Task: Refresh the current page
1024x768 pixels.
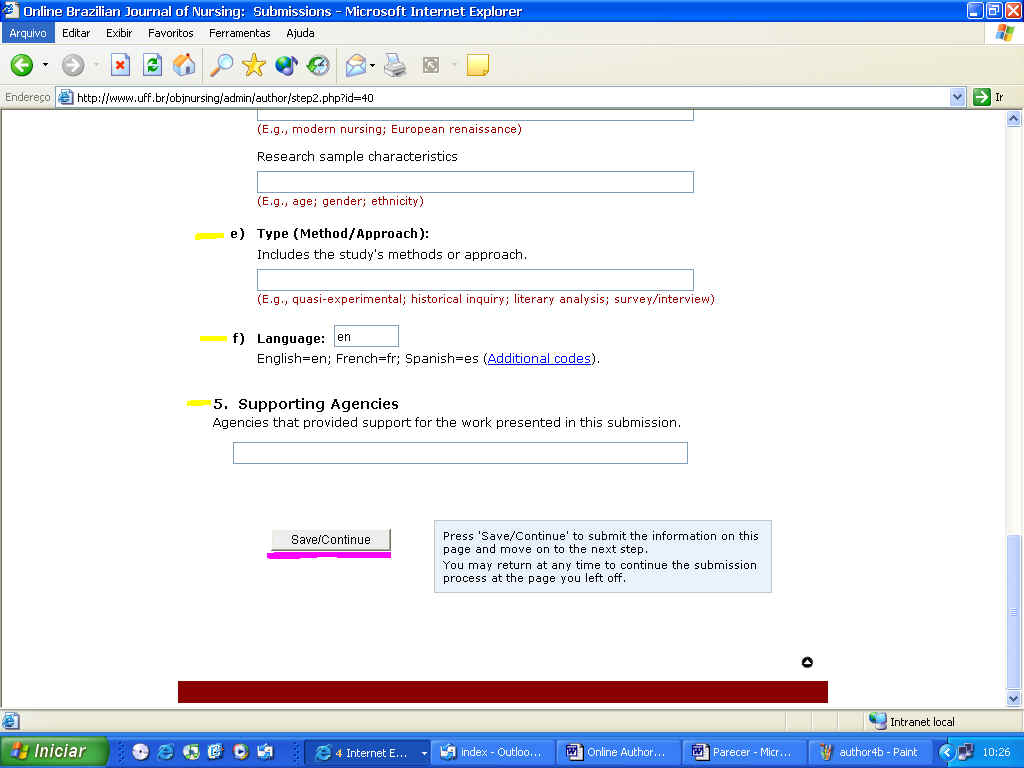Action: coord(152,66)
